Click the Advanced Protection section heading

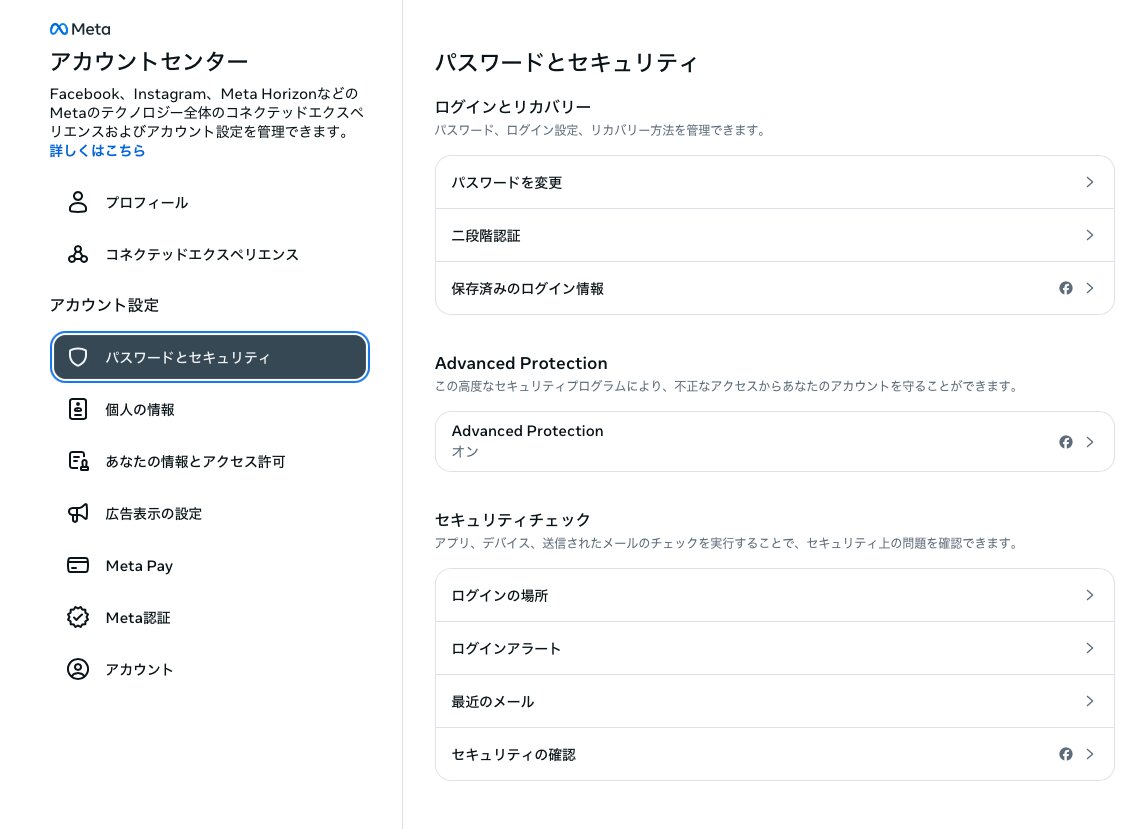tap(521, 363)
